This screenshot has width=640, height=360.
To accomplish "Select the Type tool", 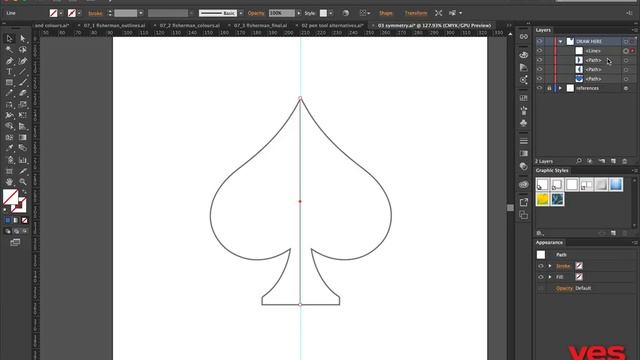I will pos(9,71).
